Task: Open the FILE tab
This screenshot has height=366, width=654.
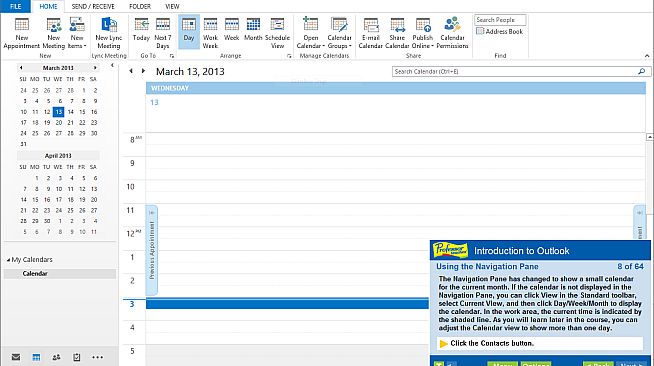Action: 15,6
